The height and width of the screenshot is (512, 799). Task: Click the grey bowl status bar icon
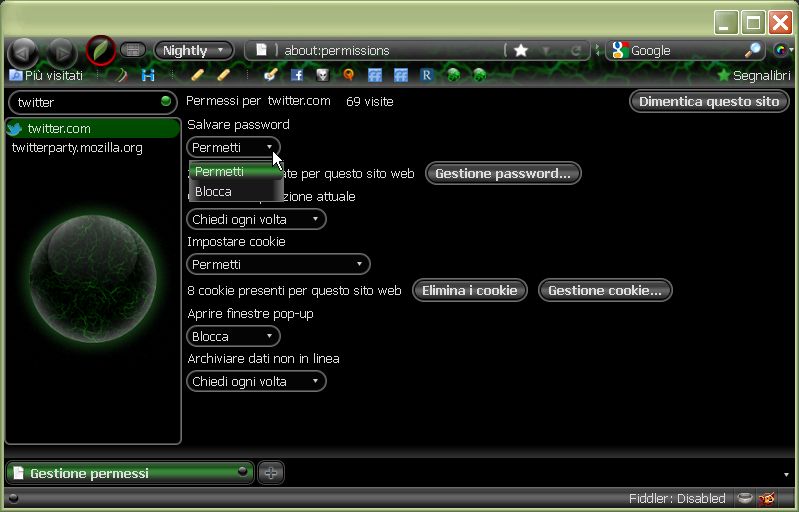[744, 498]
